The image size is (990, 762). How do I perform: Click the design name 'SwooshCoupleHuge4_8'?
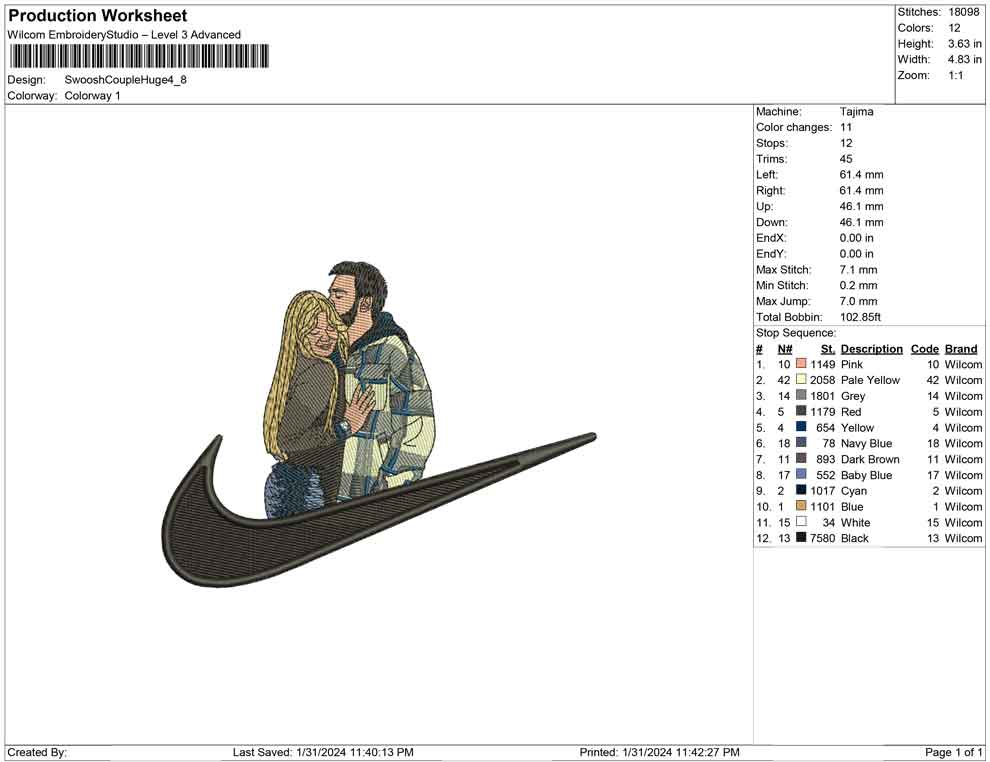point(126,80)
